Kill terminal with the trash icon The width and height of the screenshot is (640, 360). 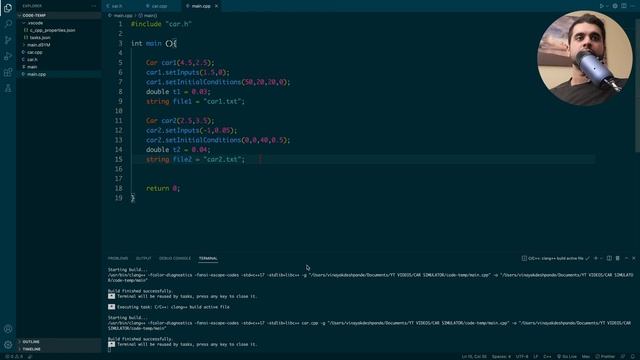pos(618,258)
